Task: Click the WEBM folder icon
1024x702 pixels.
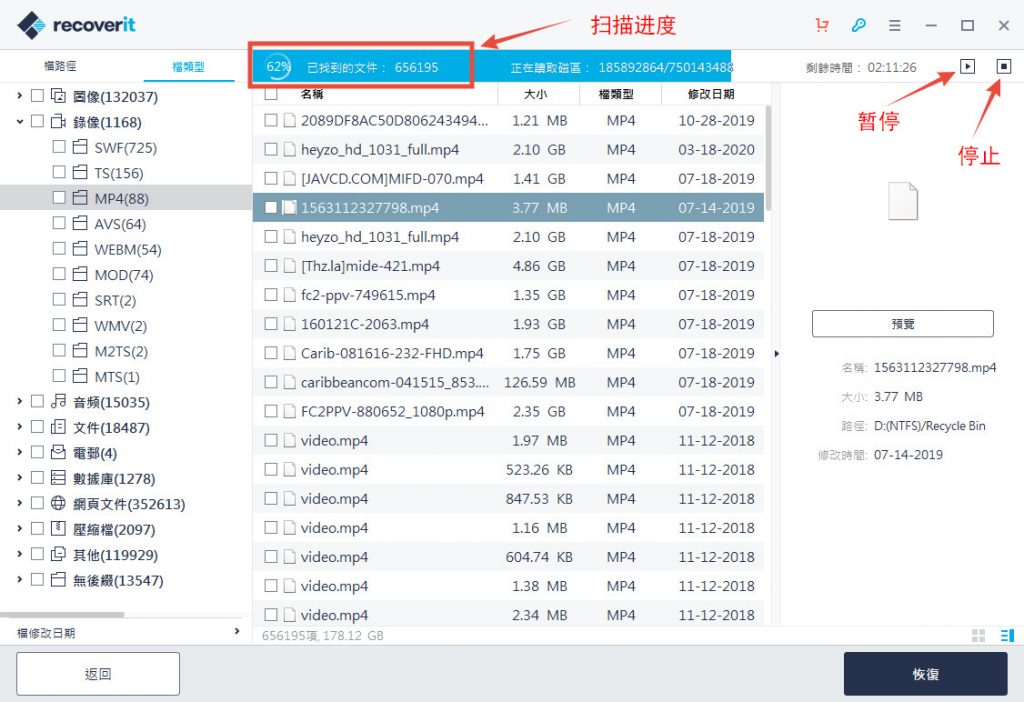Action: [80, 248]
